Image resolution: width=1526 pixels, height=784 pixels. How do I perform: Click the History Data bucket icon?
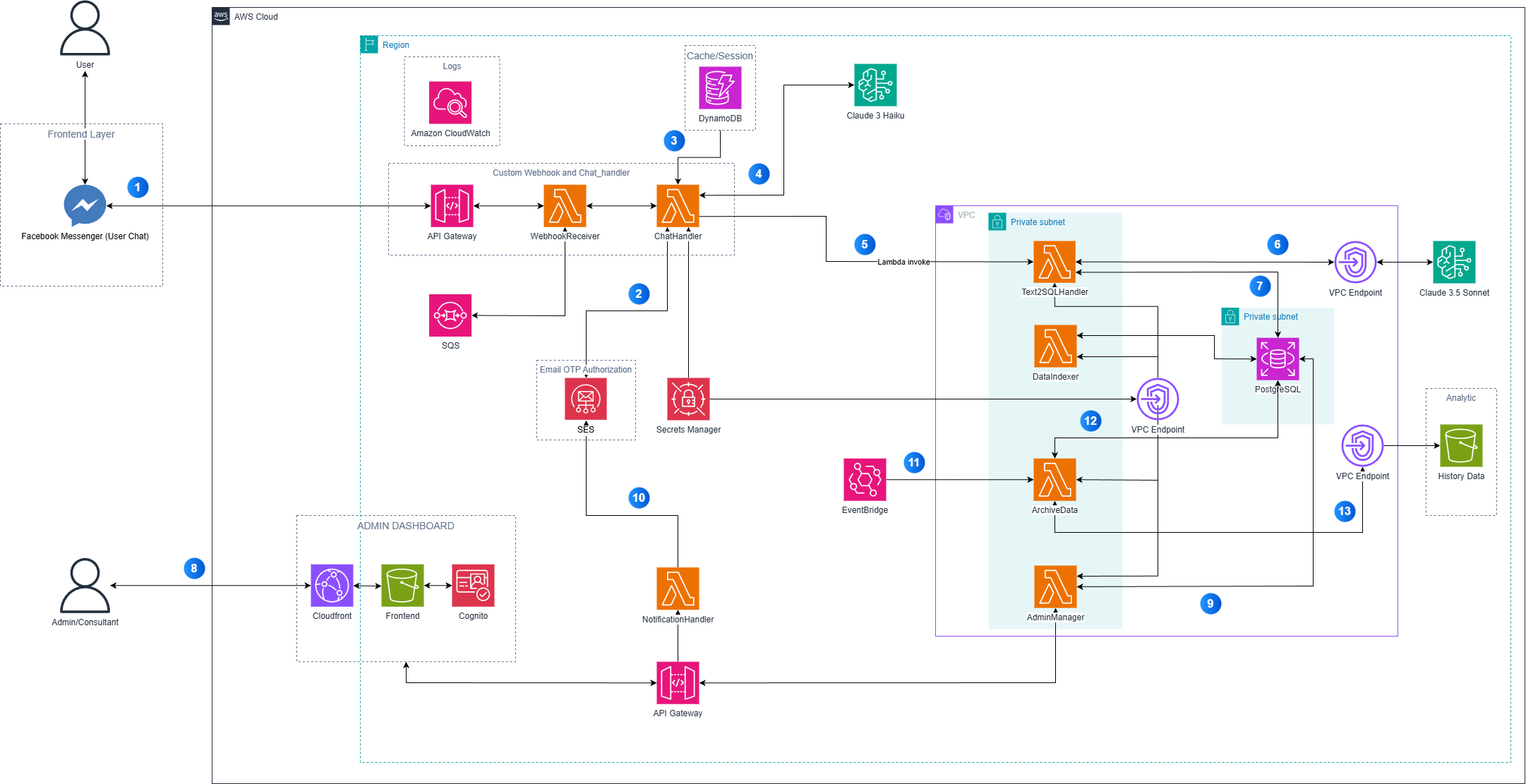(1460, 446)
